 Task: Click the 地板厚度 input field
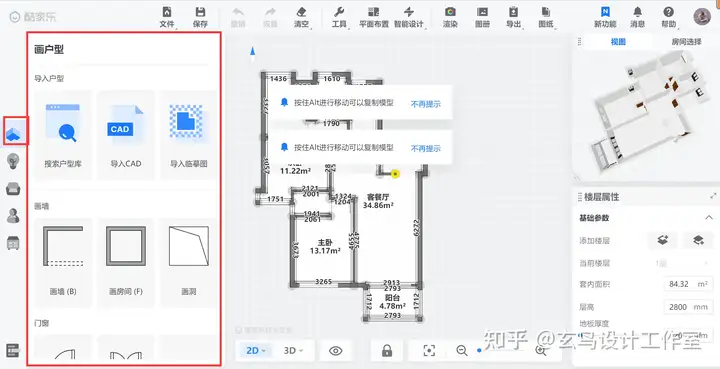[688, 335]
